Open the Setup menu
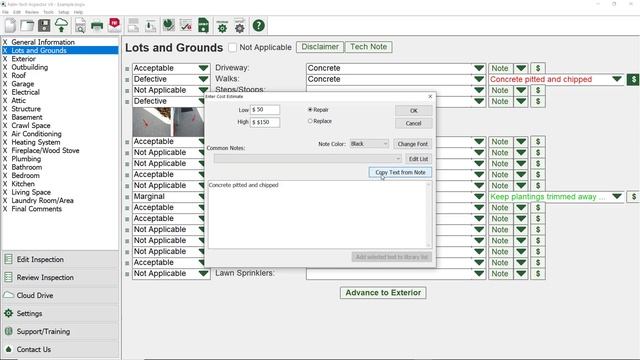Screen dimensions: 640x360 pyautogui.click(x=64, y=12)
